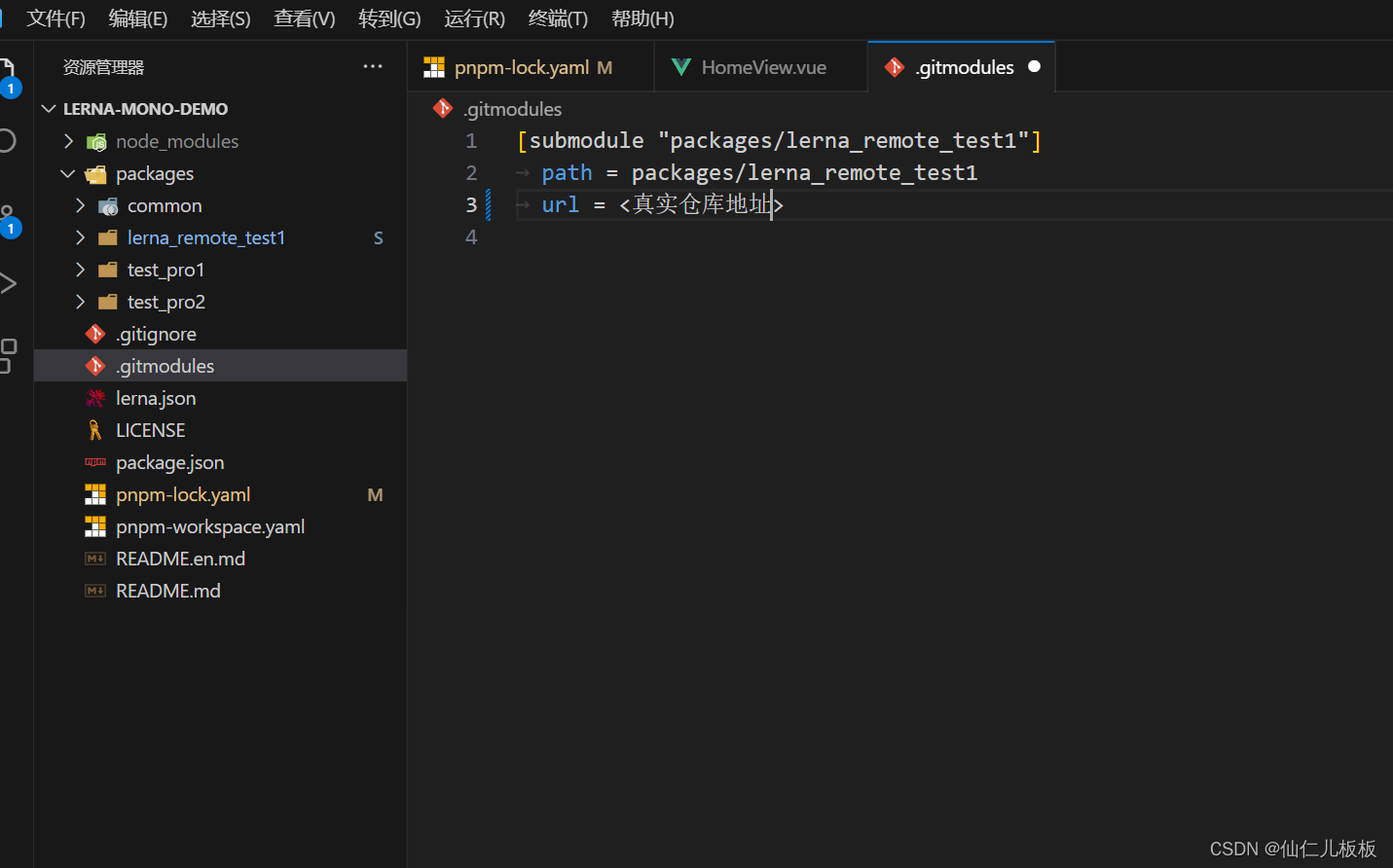Open the Source Control activity bar icon
The image size is (1393, 868).
(8, 219)
